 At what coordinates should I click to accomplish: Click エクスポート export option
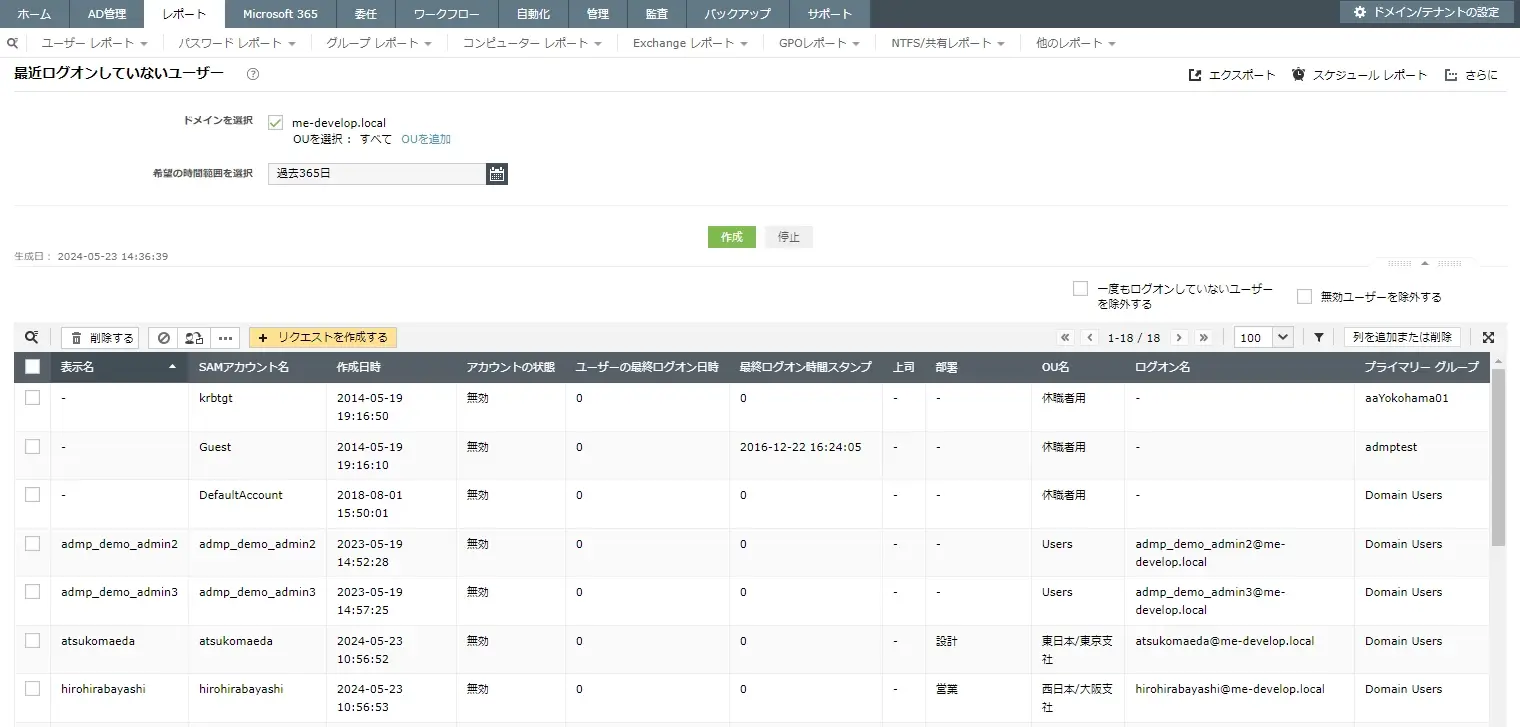(1232, 75)
